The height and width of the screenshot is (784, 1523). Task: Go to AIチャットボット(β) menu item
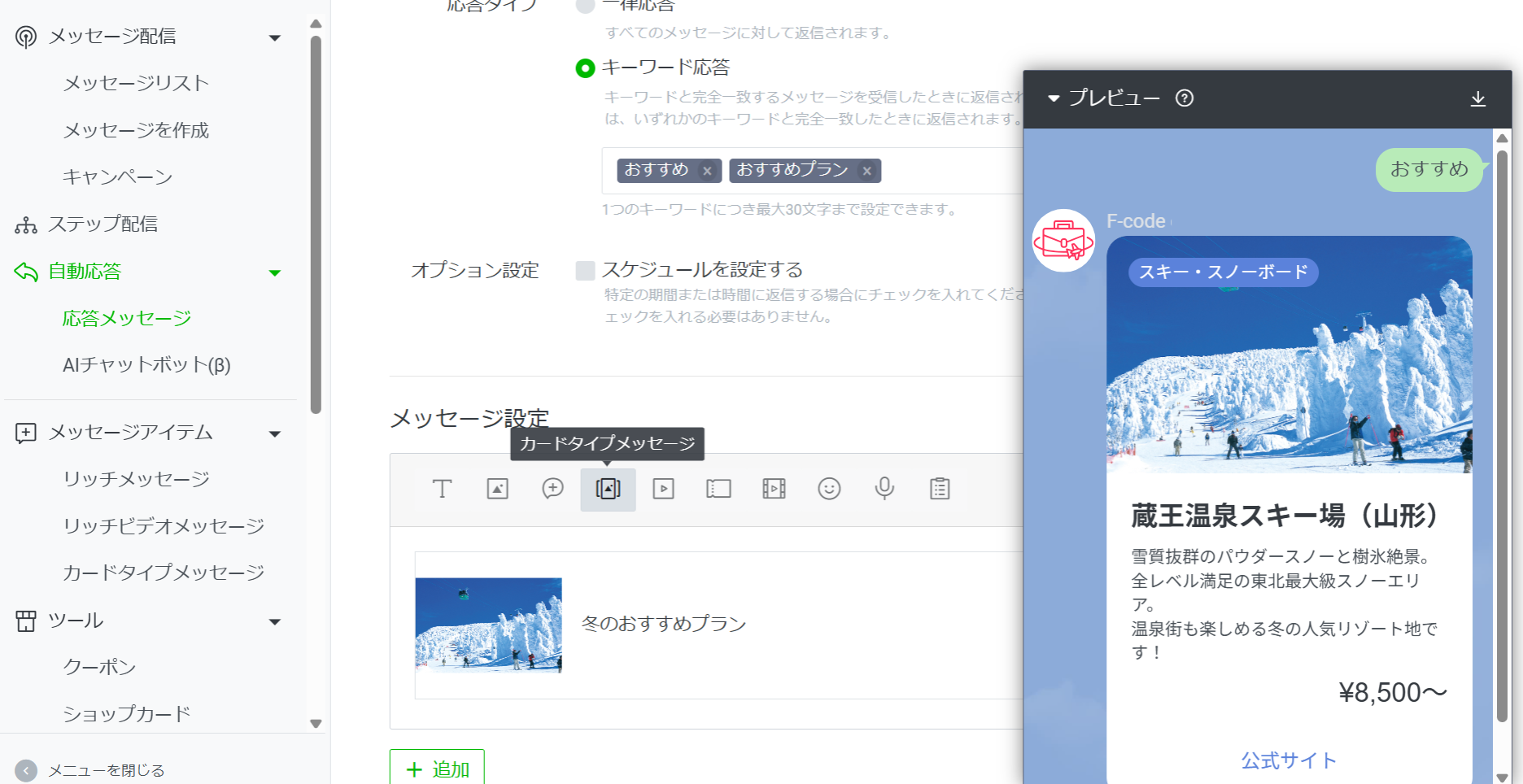(146, 365)
